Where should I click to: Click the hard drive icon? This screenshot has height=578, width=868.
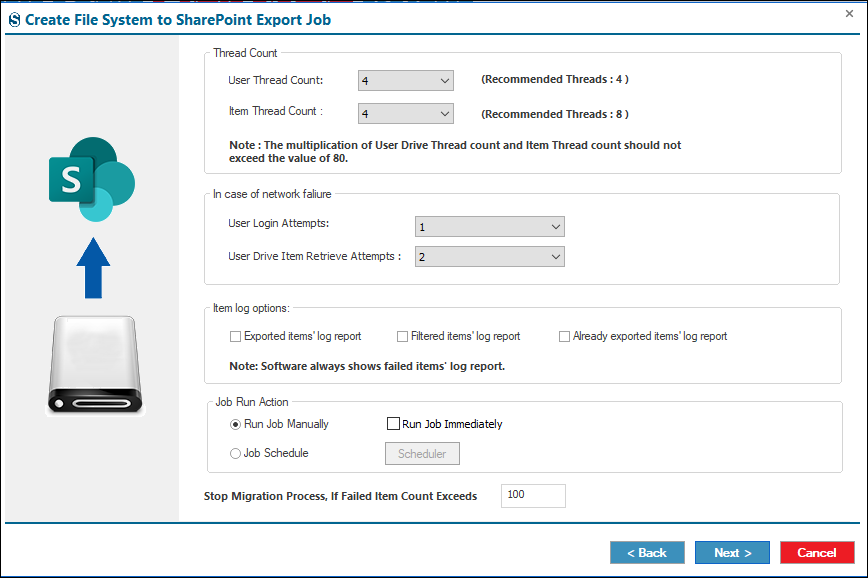[x=95, y=365]
